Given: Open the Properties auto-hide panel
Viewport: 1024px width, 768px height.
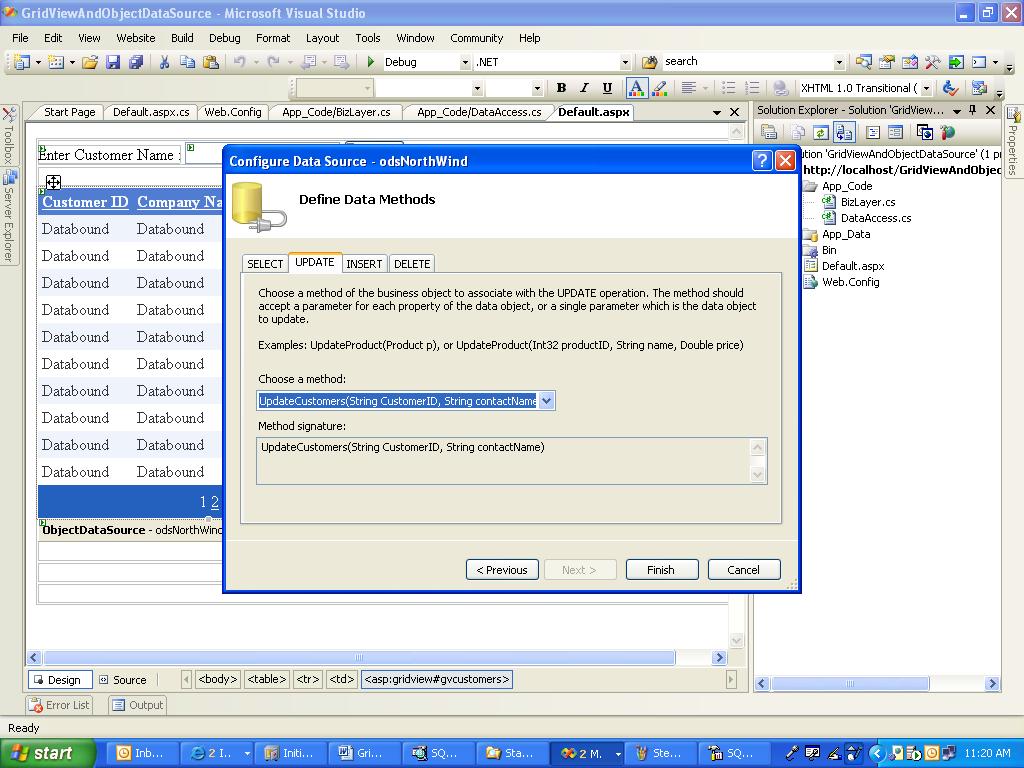Looking at the screenshot, I should click(1013, 142).
